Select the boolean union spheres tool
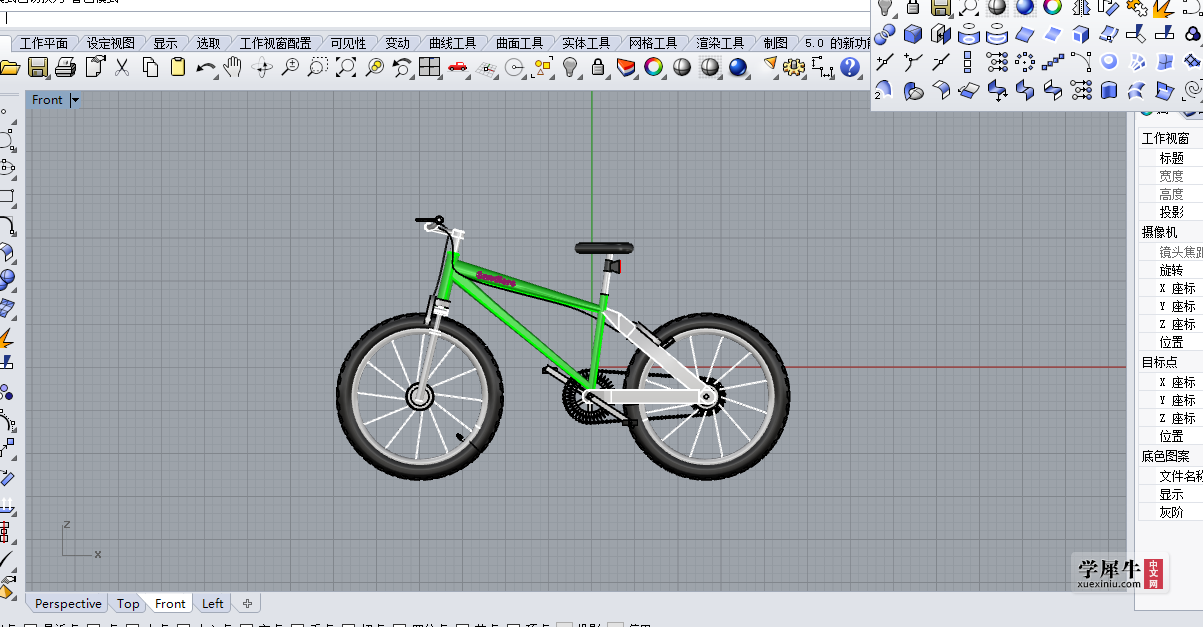 pyautogui.click(x=884, y=35)
